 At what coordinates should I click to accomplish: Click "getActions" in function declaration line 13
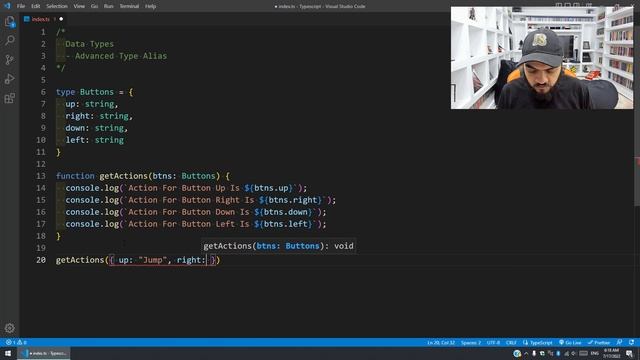124,176
